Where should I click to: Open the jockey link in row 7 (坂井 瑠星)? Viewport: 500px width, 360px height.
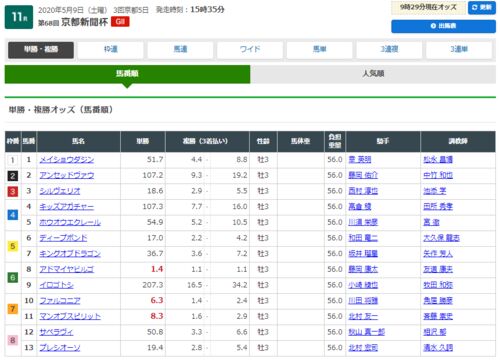point(363,254)
